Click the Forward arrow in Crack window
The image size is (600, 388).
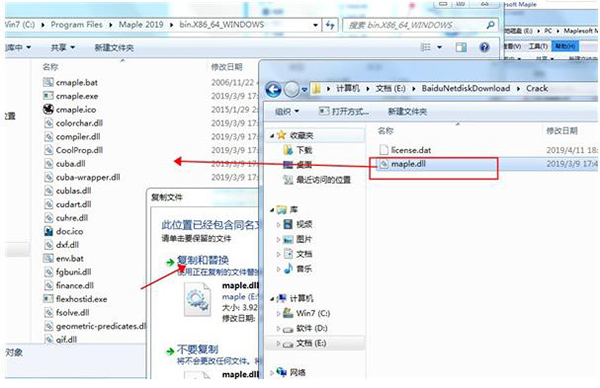click(x=292, y=90)
